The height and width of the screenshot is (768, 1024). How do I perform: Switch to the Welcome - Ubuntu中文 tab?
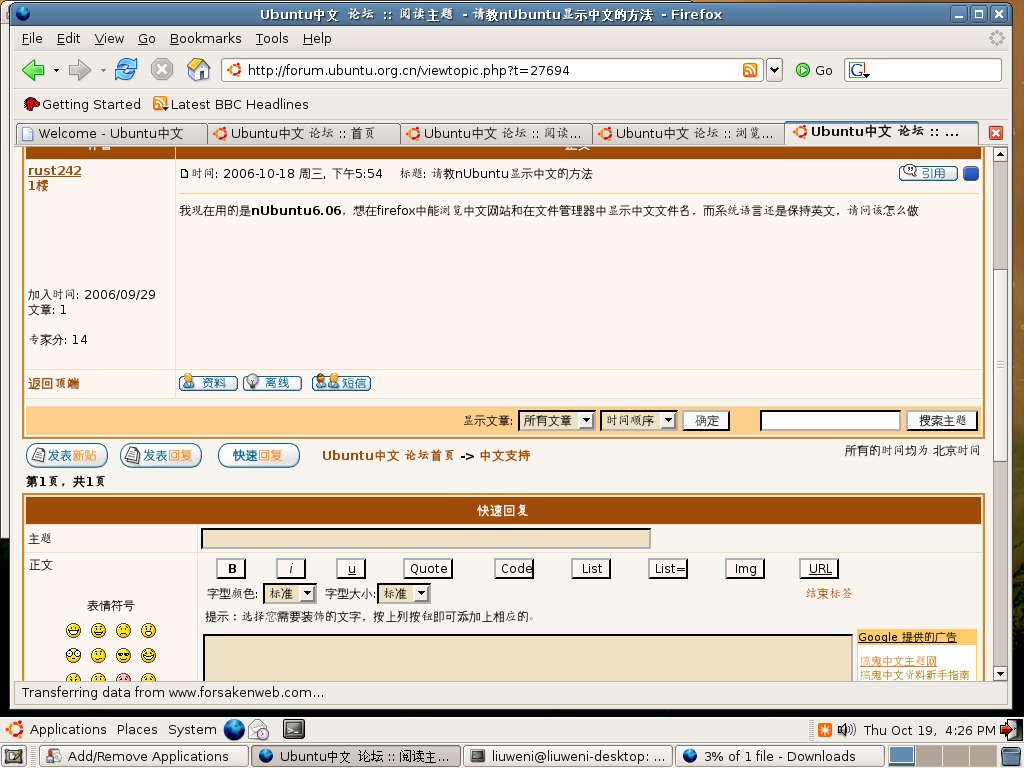point(111,133)
